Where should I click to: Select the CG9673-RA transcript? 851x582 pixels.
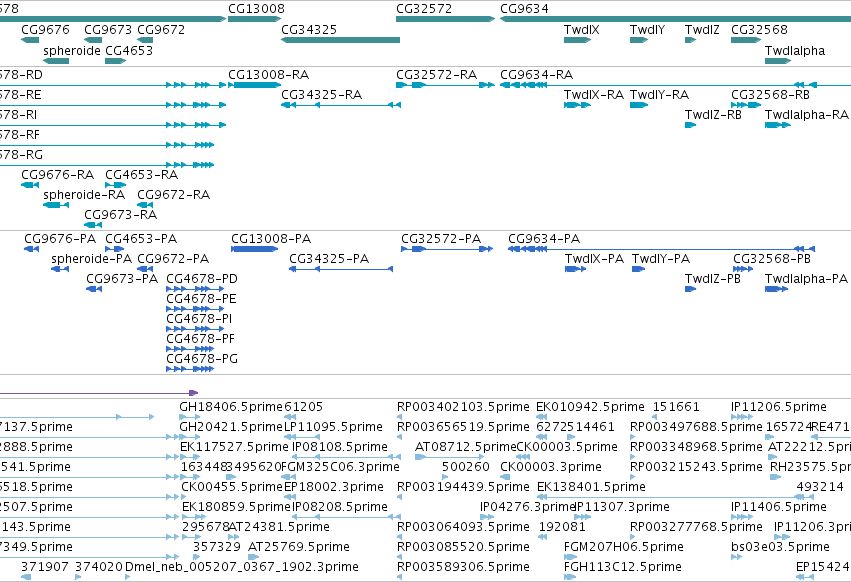click(93, 225)
